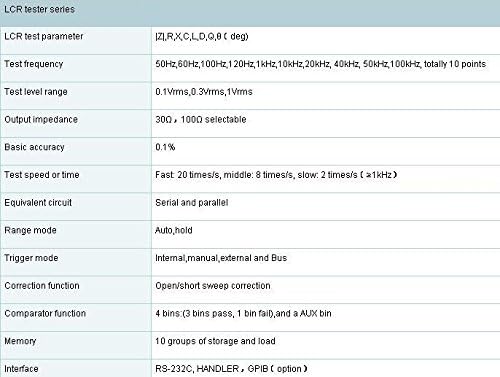Screen dimensions: 500x377
Task: Select the 'Basic accuracy' label
Action: tap(34, 147)
